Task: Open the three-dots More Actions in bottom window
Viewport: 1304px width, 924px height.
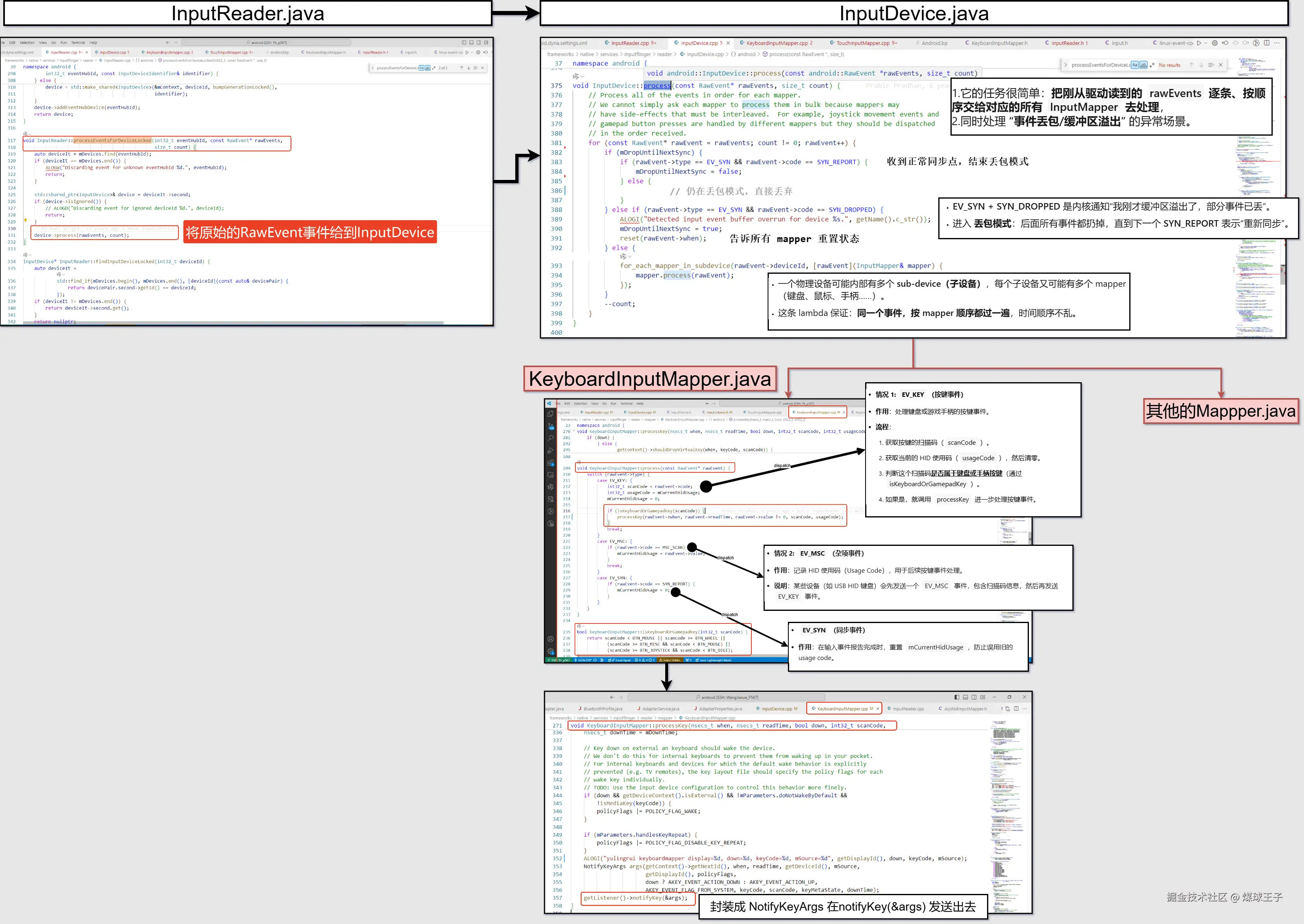Action: pos(1024,709)
